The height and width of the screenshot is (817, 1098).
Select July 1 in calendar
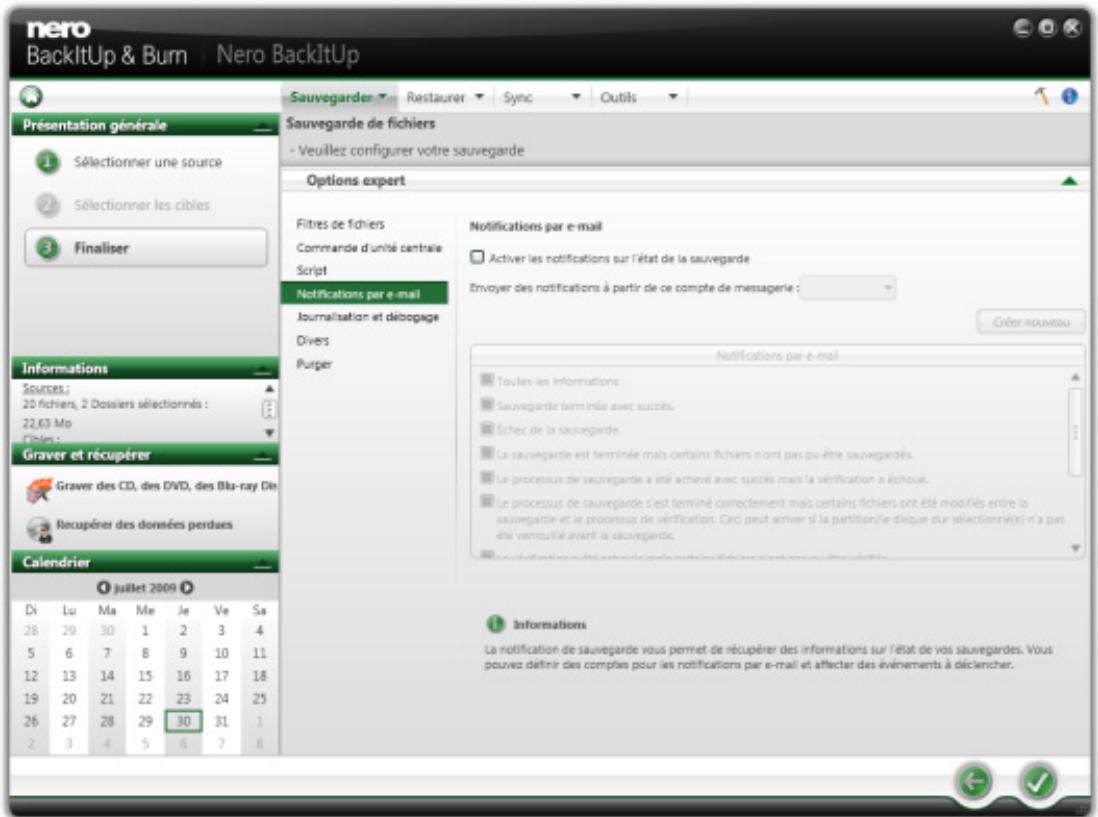pyautogui.click(x=145, y=630)
